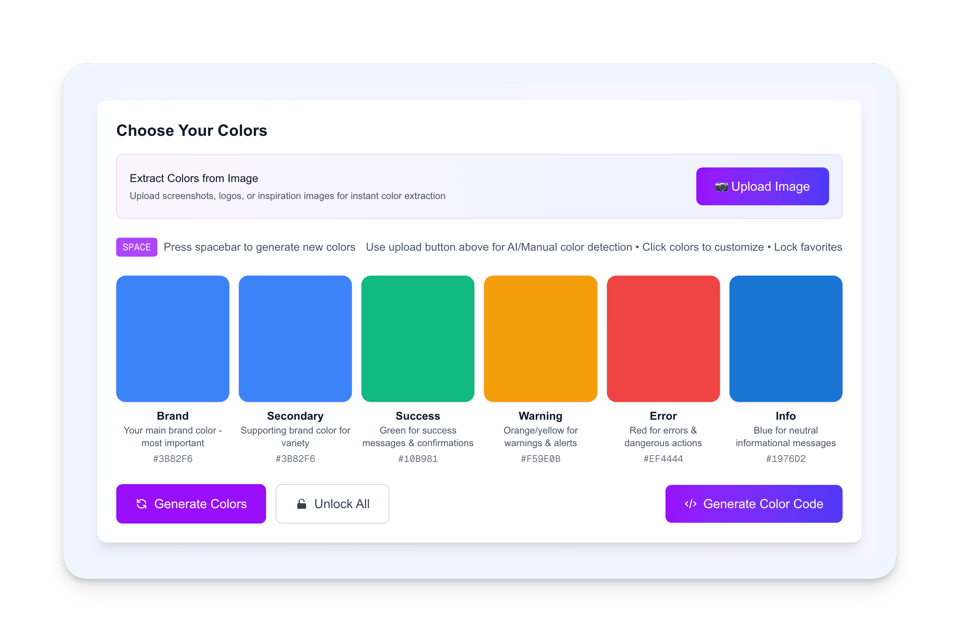The image size is (960, 642).
Task: Open the Secondary color swatch
Action: tap(295, 339)
